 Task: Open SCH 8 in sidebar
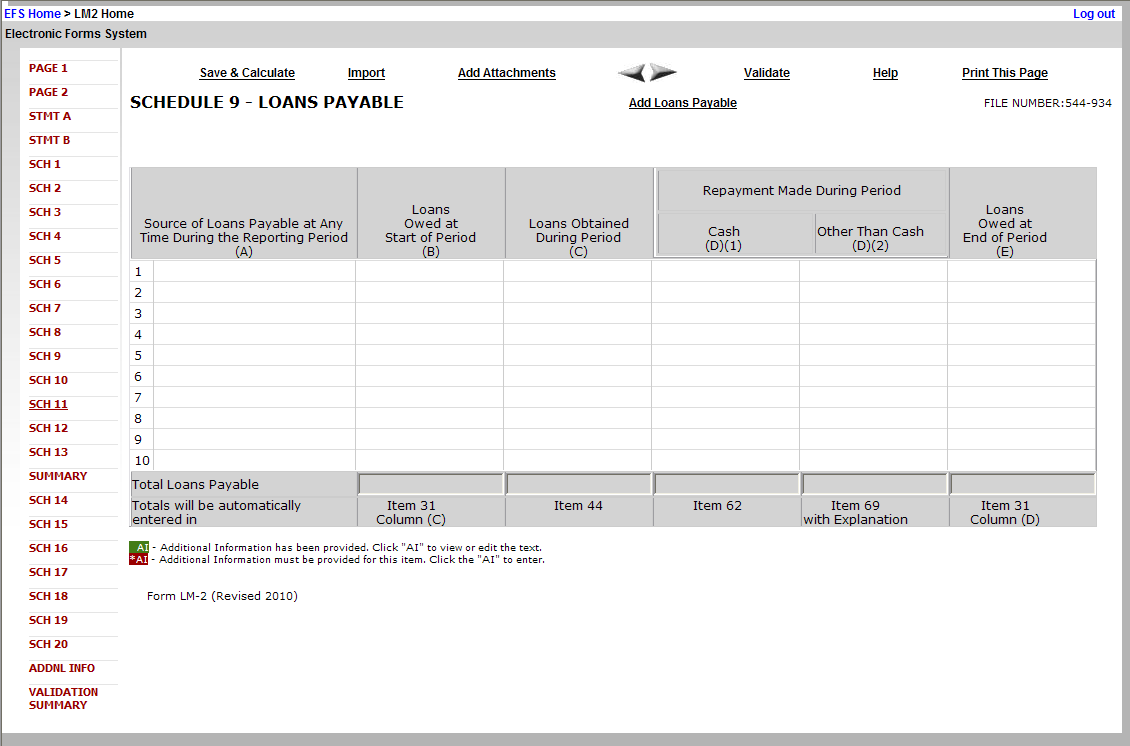click(45, 332)
